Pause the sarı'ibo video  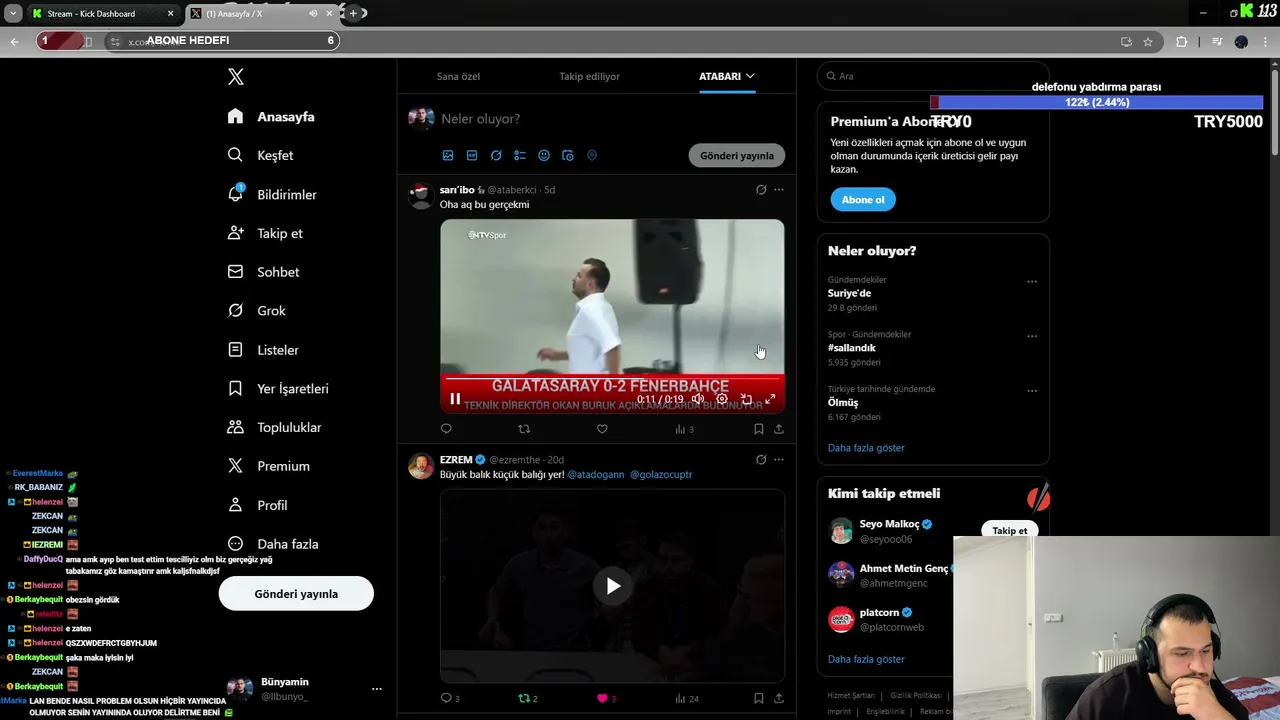pos(455,399)
